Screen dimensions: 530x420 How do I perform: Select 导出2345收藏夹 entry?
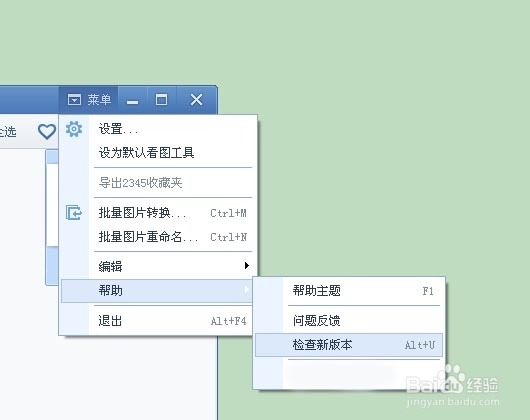coord(157,183)
